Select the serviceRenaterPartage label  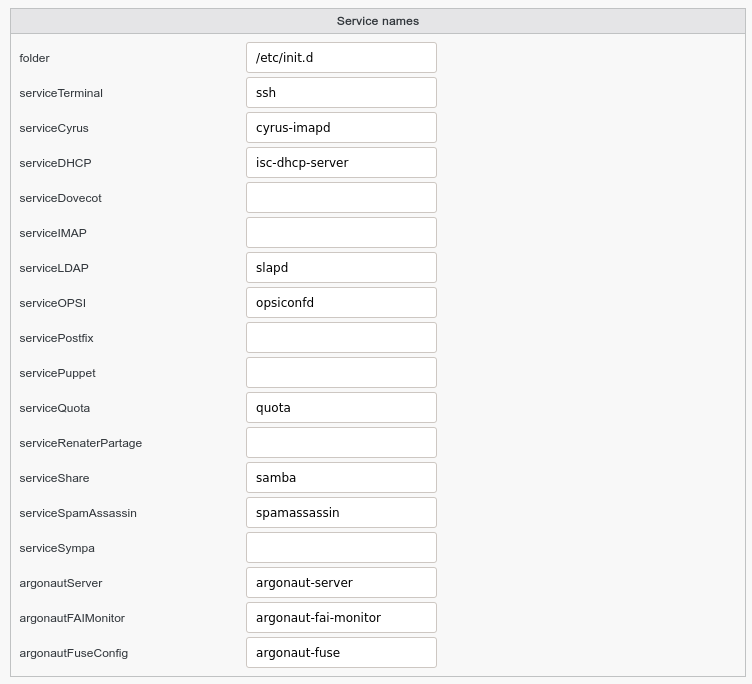(81, 443)
